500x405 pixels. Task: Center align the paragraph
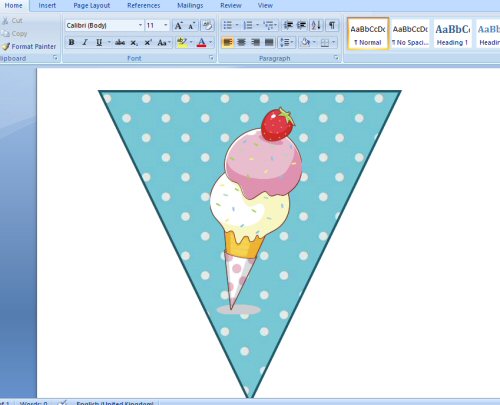[241, 42]
